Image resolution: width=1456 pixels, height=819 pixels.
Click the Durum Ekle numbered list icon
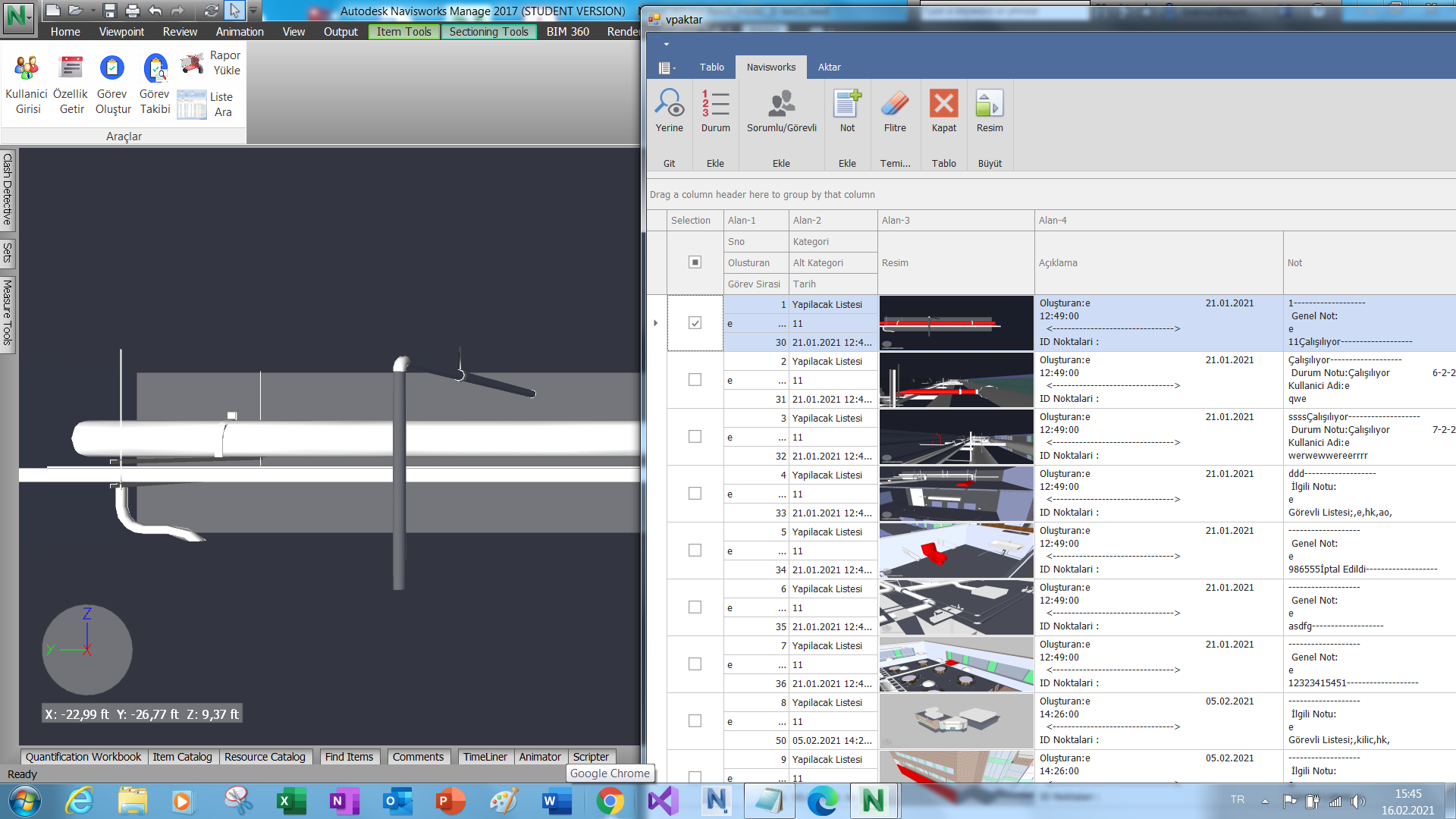[715, 103]
